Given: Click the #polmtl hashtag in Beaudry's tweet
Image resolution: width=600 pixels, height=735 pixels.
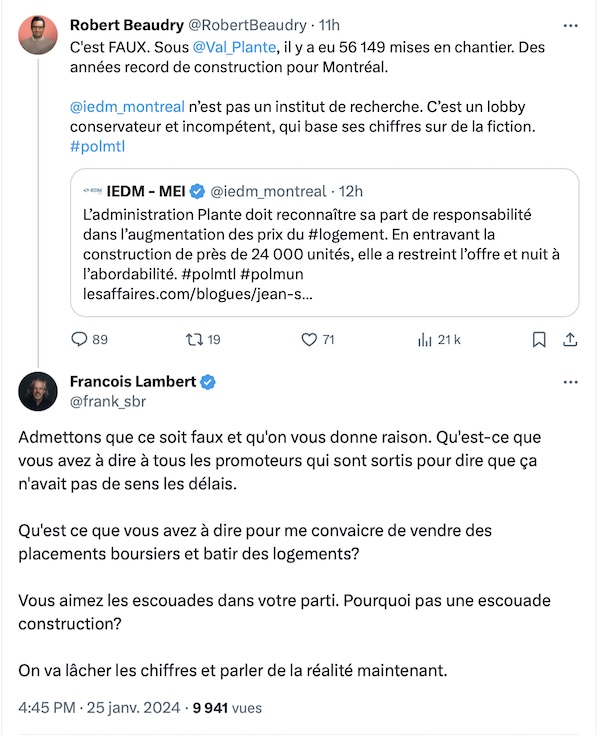Looking at the screenshot, I should pos(98,146).
